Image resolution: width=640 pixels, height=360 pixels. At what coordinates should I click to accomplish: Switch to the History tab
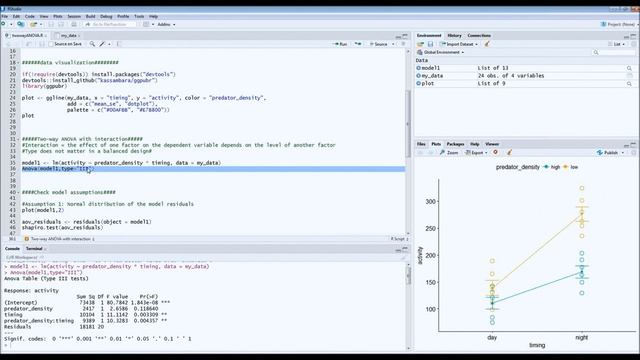pos(454,36)
